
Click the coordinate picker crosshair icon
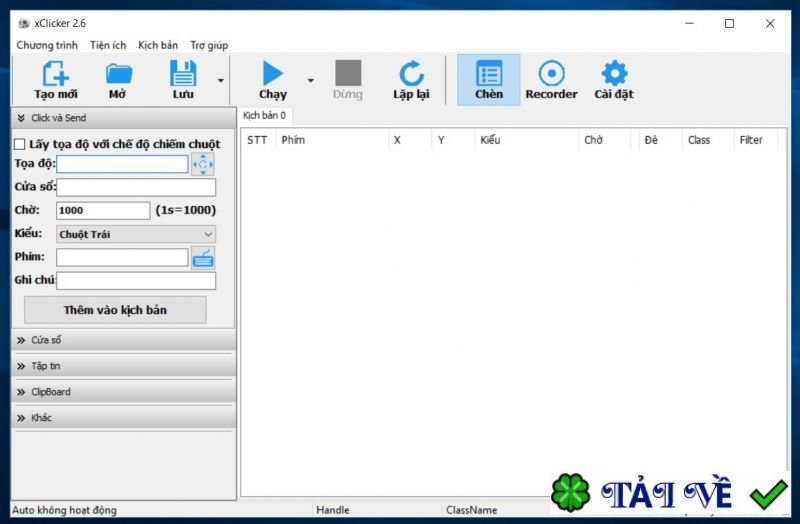point(203,164)
